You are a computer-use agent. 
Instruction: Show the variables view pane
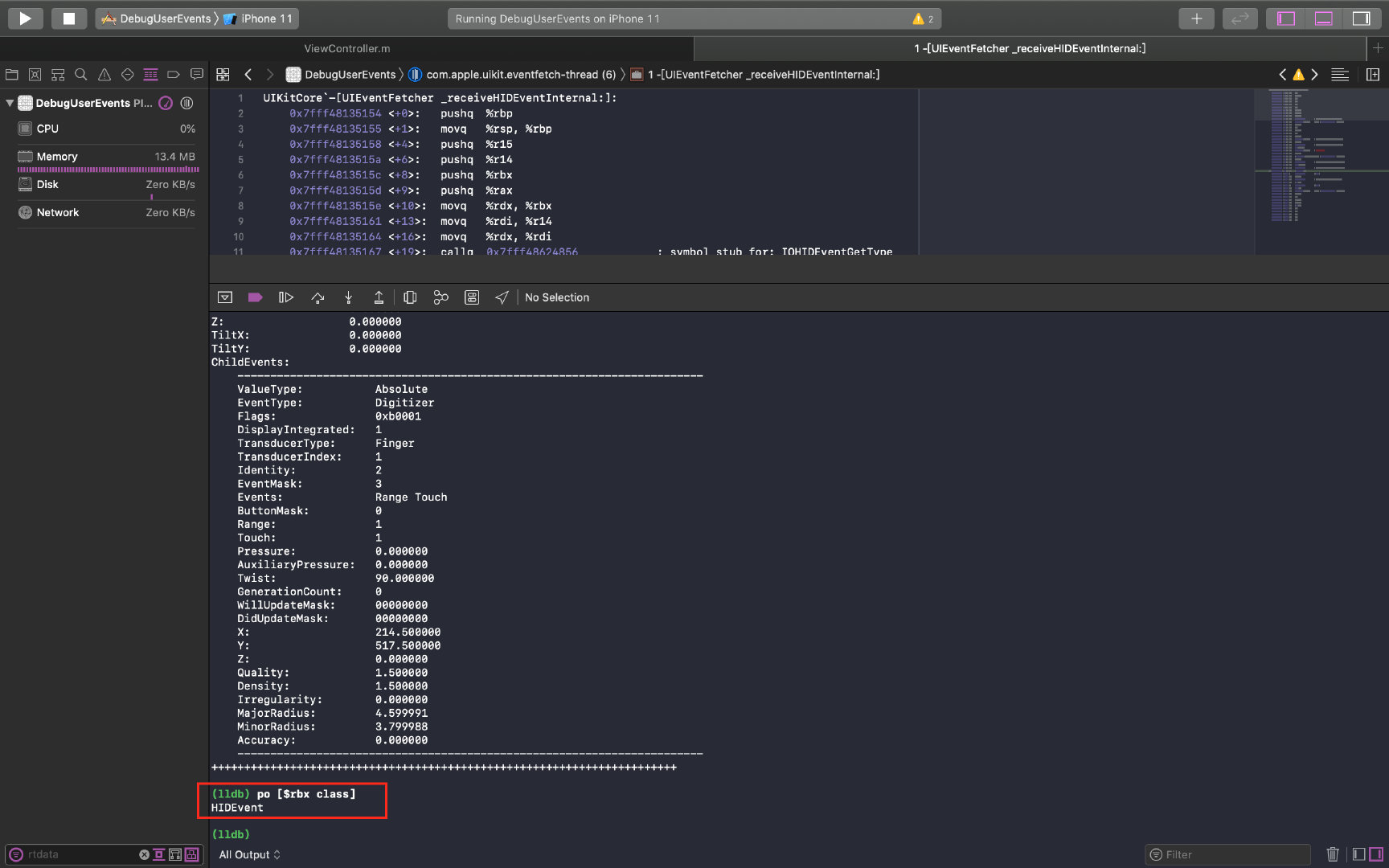pos(1358,854)
